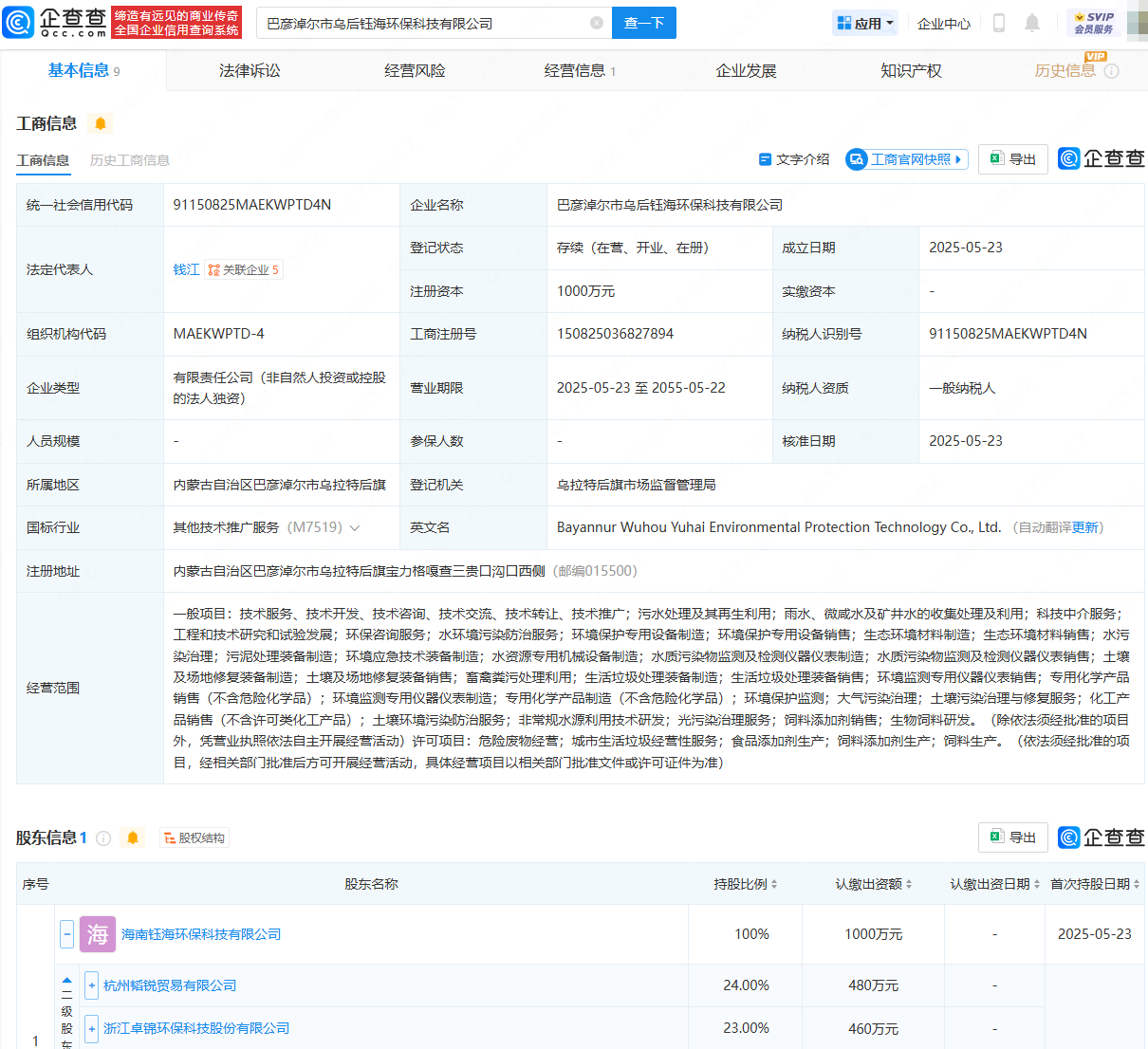Click the orange bell beside 股东信息
The image size is (1148, 1049).
[133, 837]
